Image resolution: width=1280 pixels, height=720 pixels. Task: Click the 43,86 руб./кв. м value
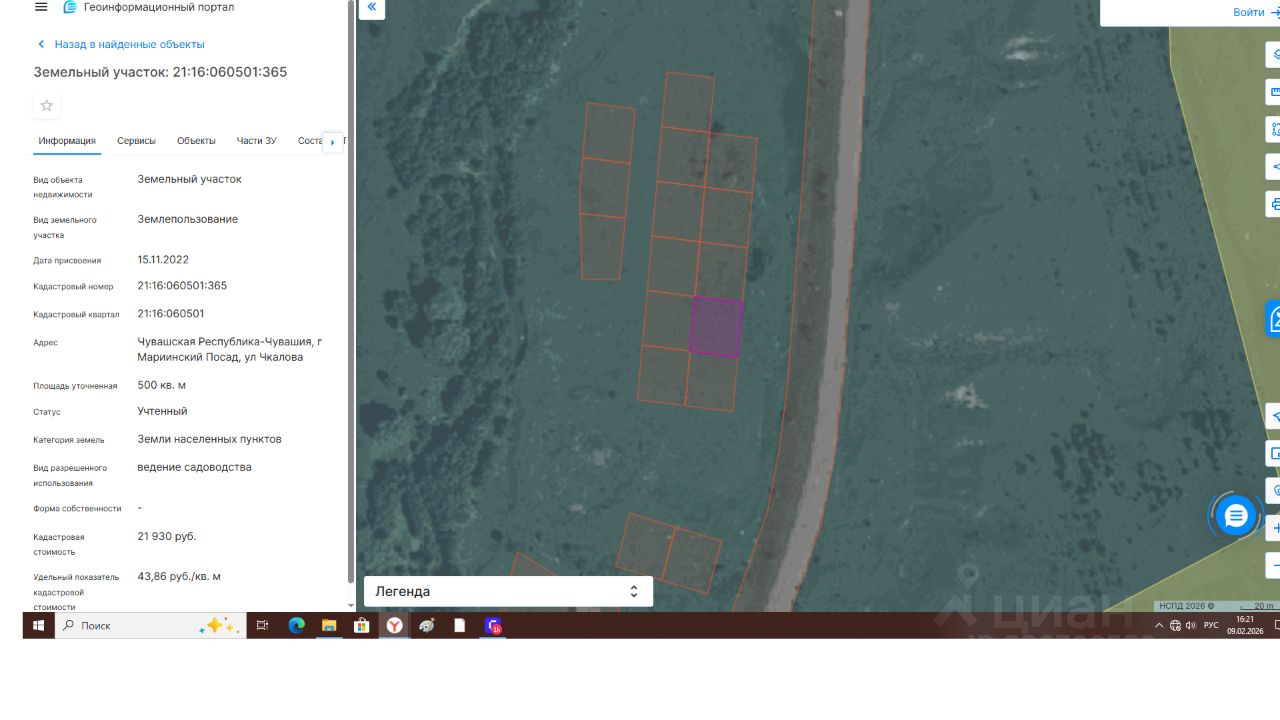[179, 576]
